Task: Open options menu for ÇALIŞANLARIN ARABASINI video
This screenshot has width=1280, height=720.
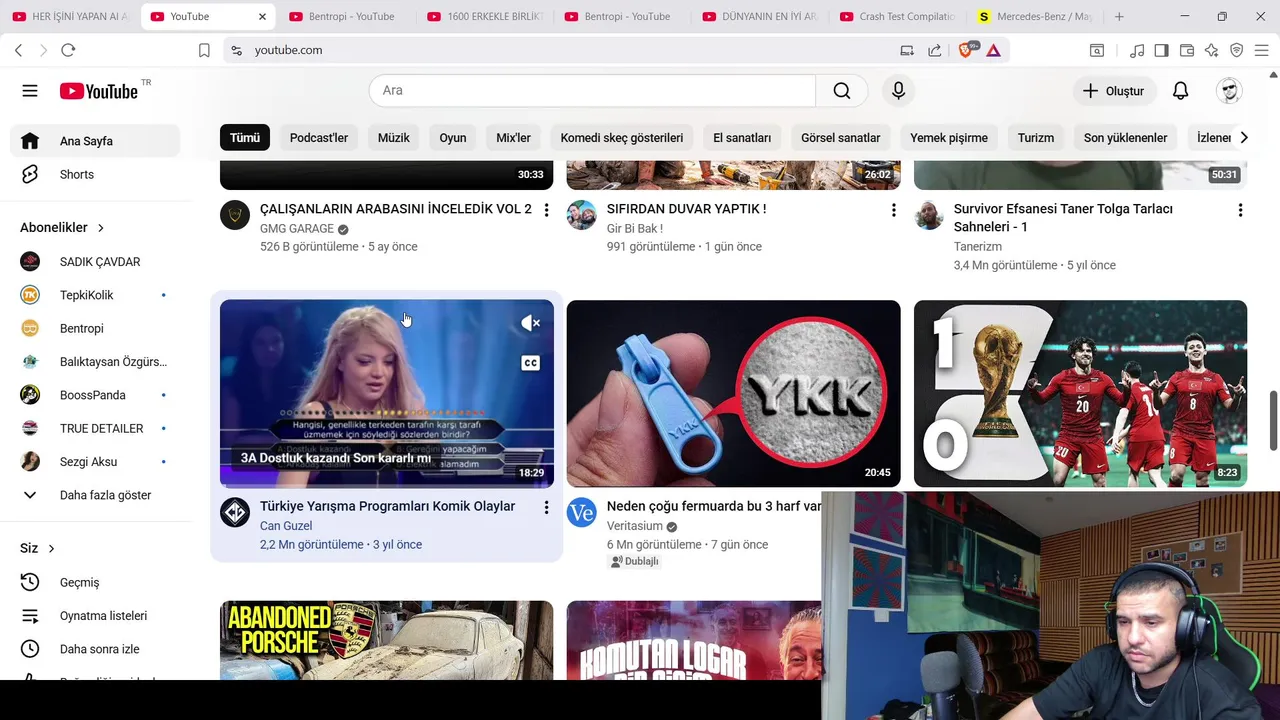Action: coord(546,210)
